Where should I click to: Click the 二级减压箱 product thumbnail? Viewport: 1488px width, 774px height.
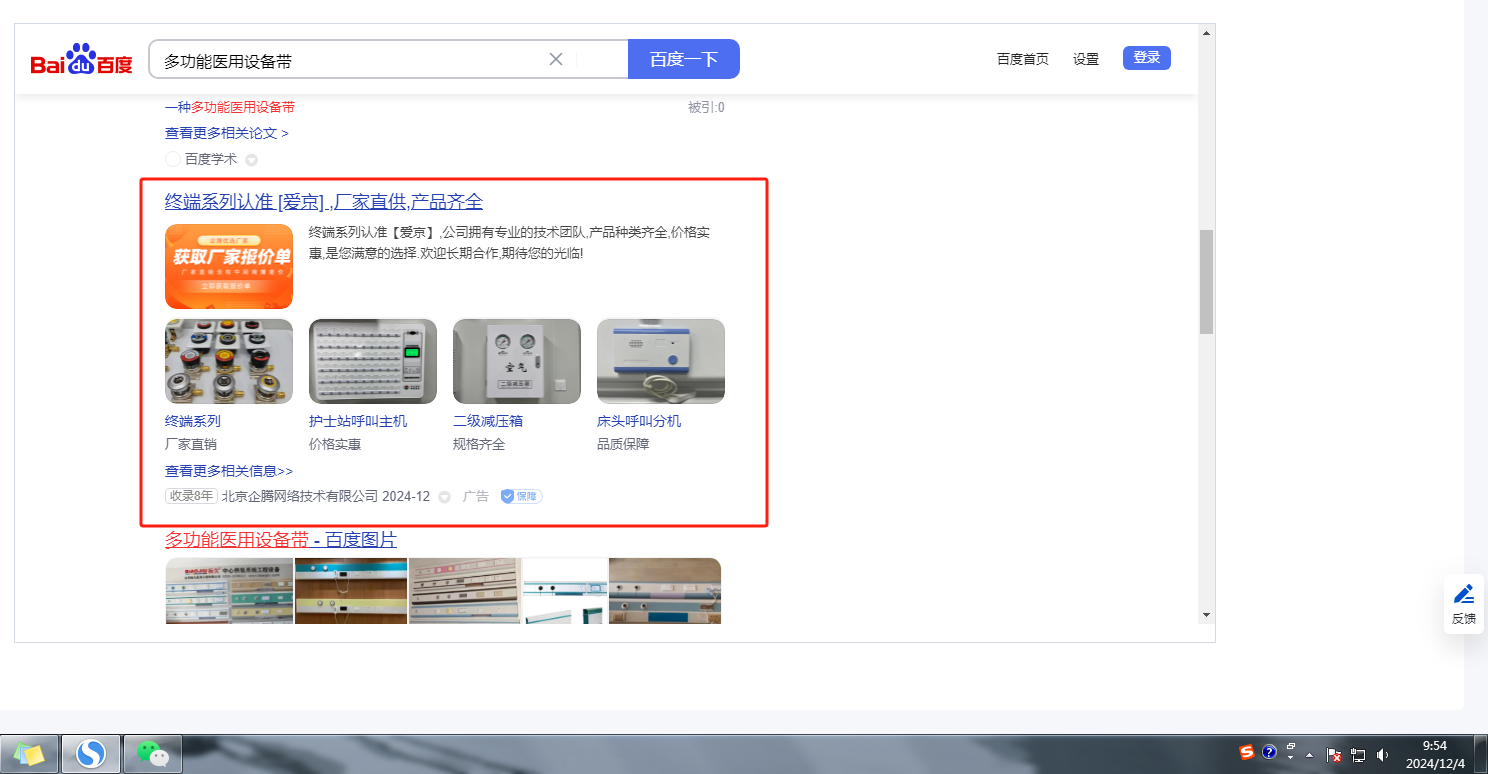(517, 361)
